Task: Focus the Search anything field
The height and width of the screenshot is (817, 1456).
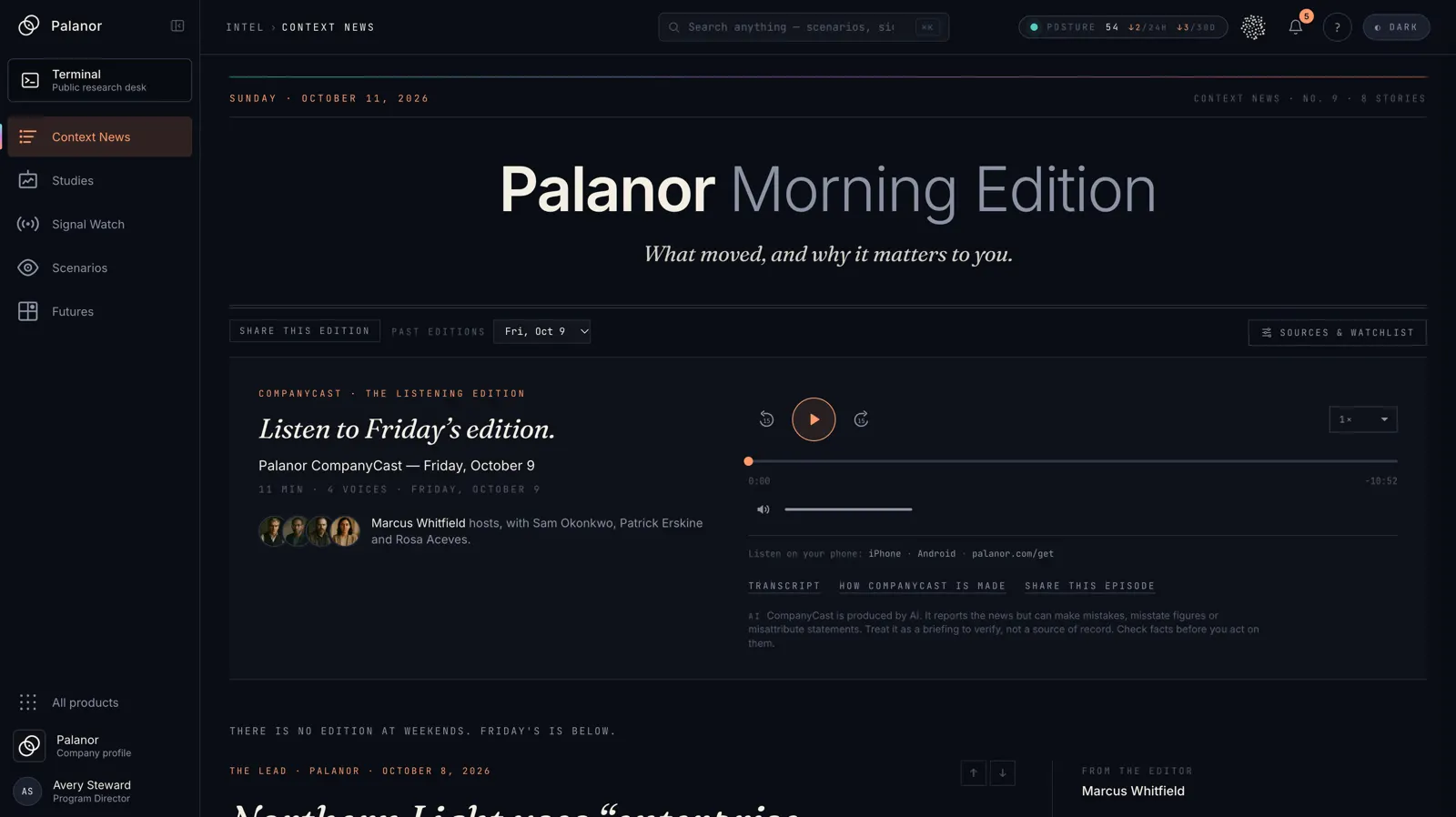Action: tap(804, 27)
